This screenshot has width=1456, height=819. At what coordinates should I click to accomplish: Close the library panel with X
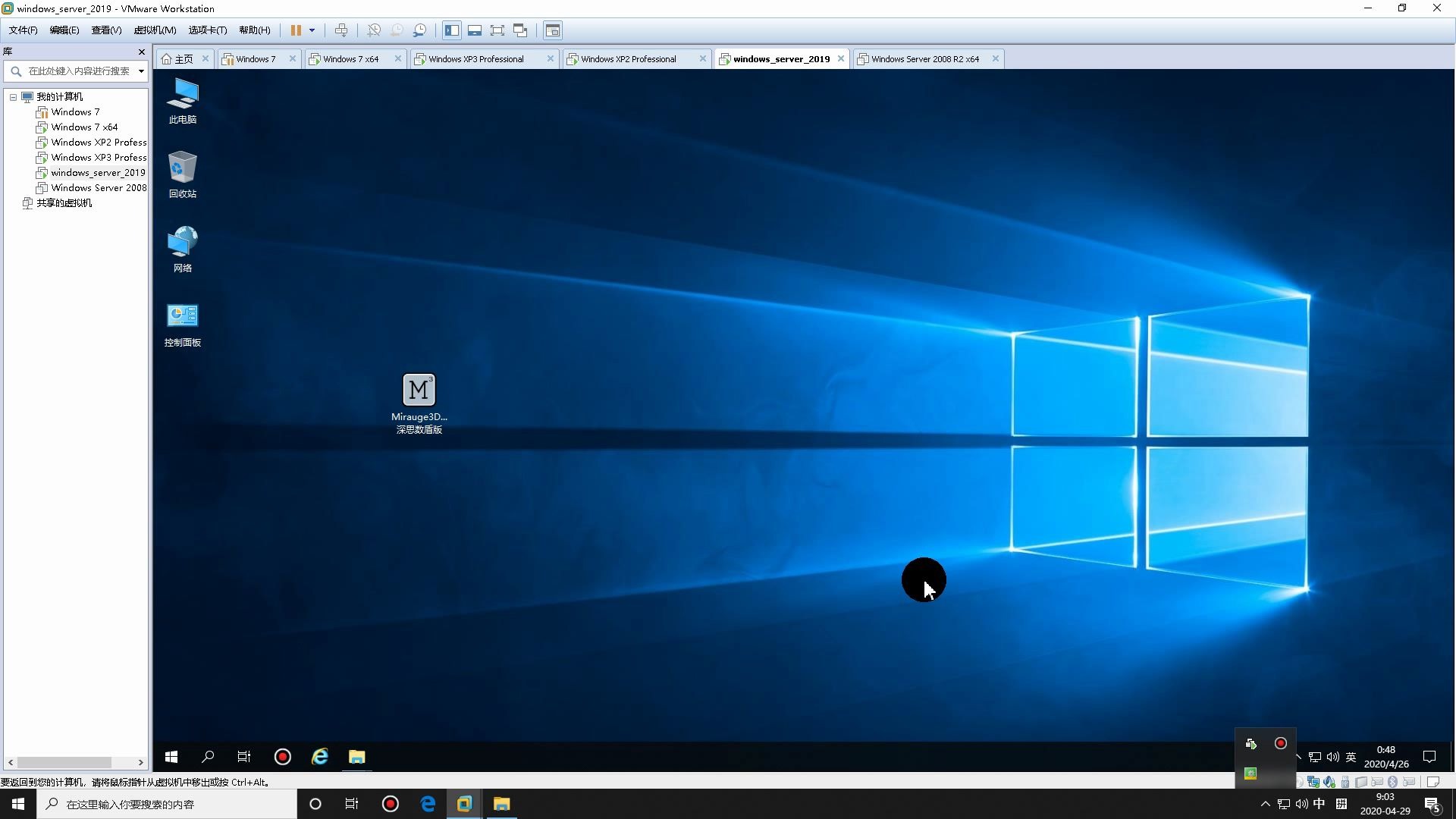coord(142,52)
